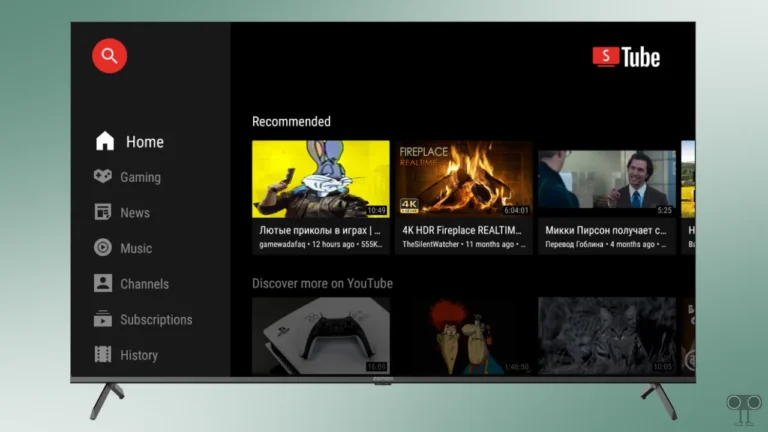Select the Home house icon

(105, 141)
